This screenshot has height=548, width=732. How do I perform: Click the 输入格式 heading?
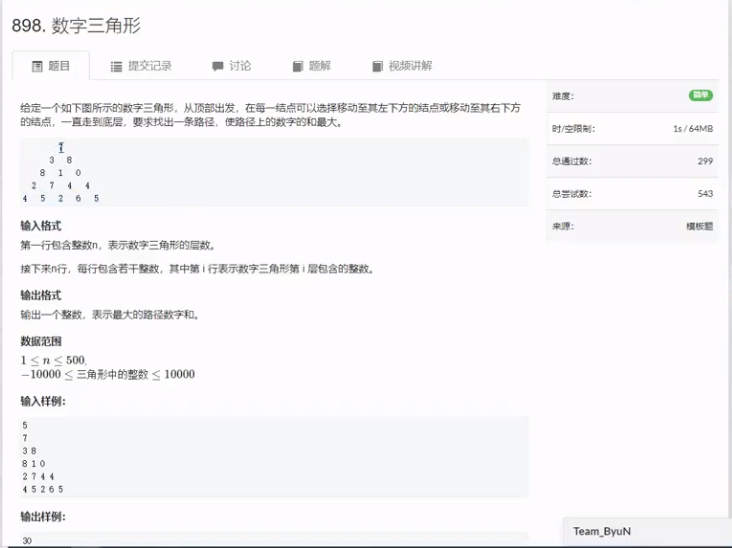41,226
